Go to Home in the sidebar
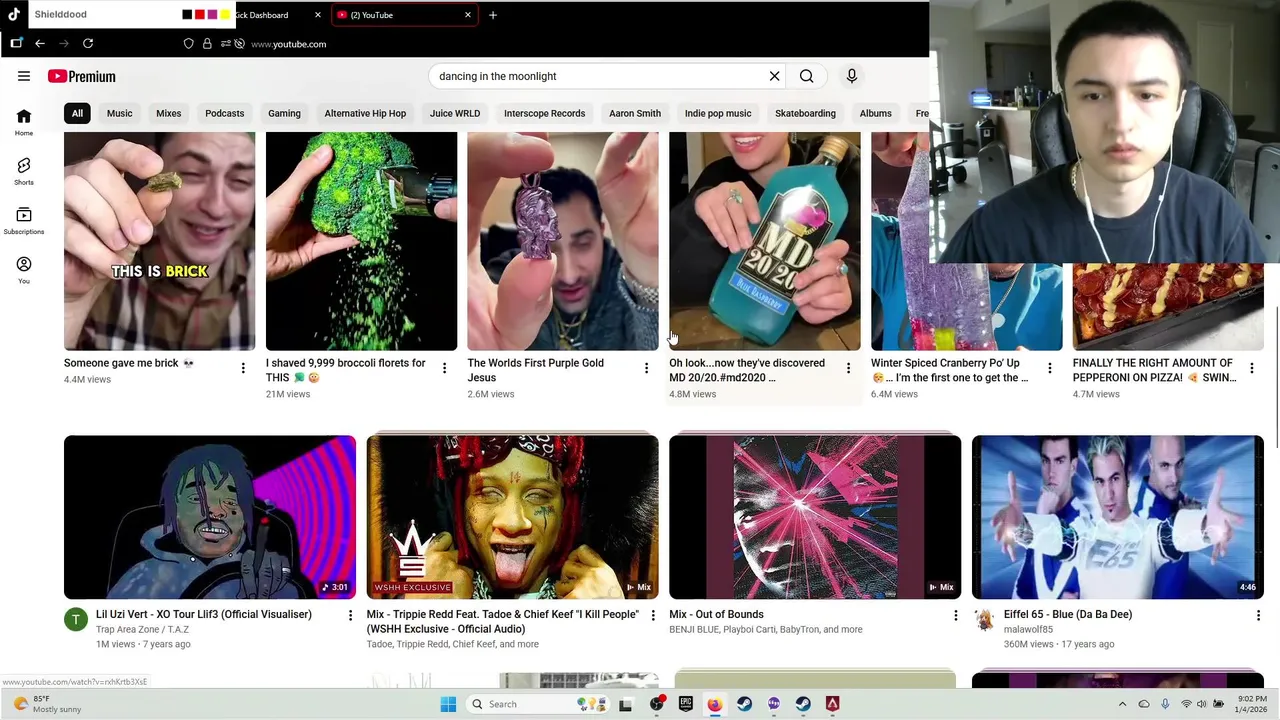 point(24,122)
